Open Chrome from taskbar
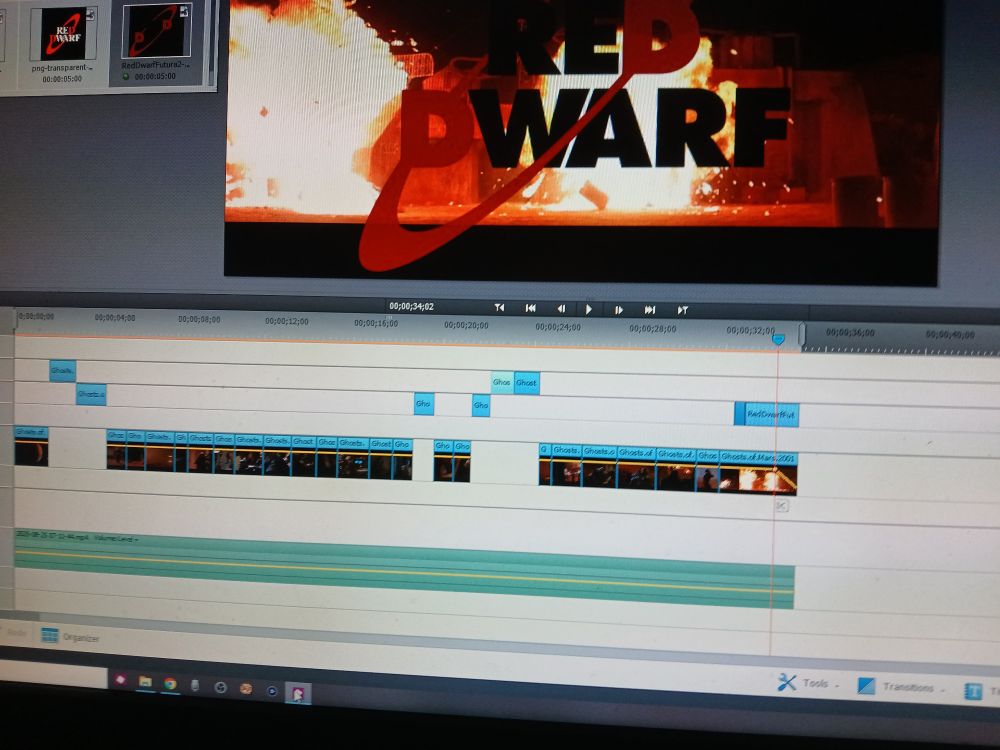 click(170, 684)
